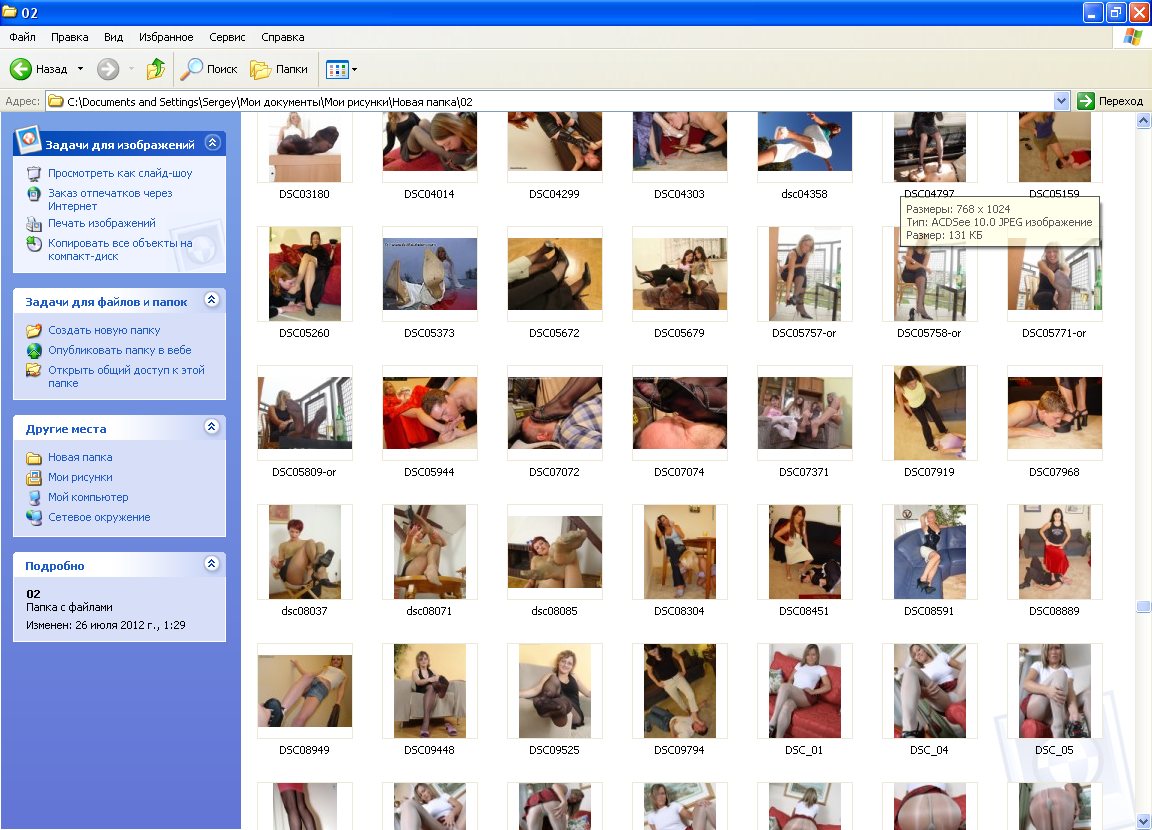Click the folder icon in the address bar
Viewport: 1152px width, 830px height.
(x=56, y=101)
